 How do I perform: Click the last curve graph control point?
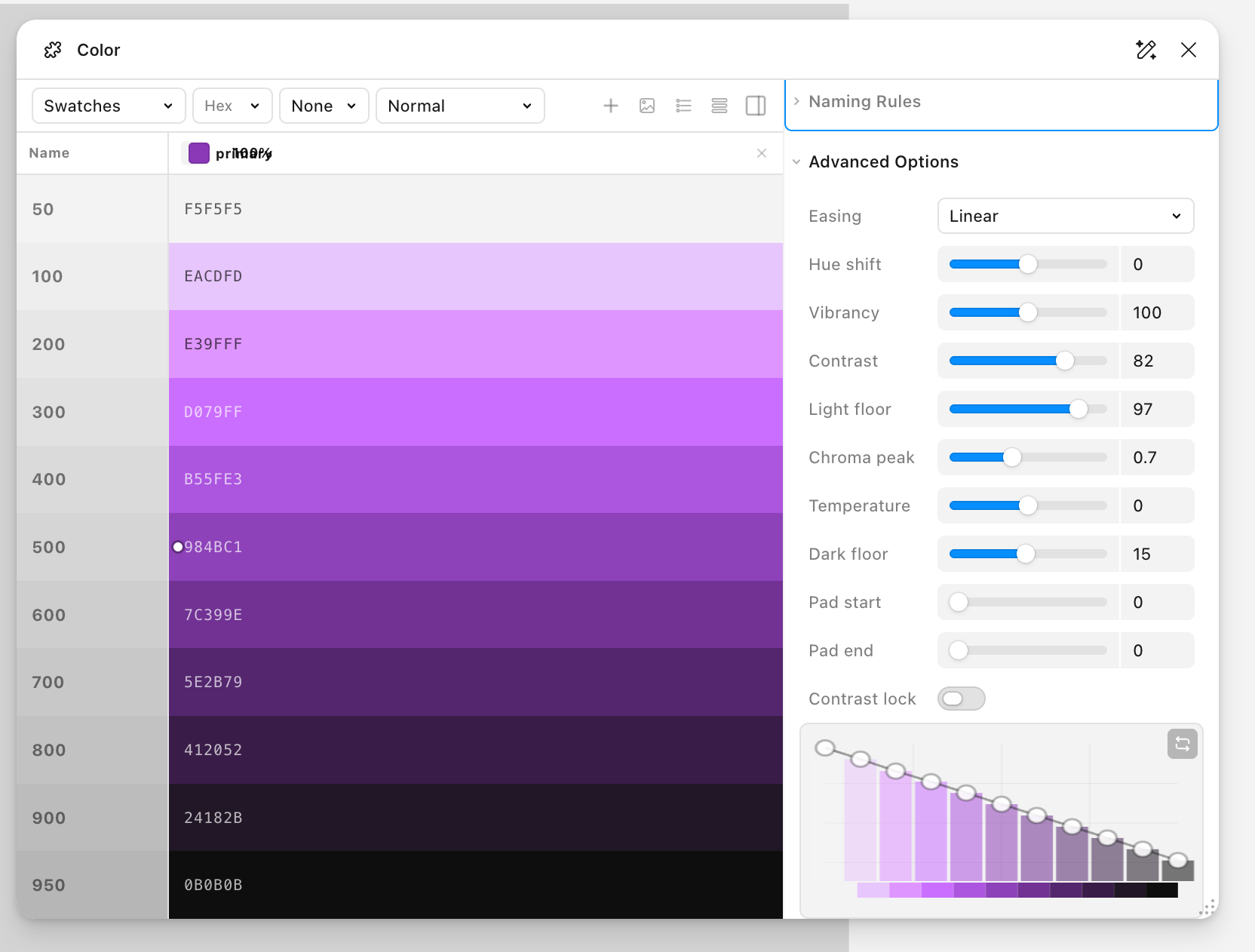1178,860
